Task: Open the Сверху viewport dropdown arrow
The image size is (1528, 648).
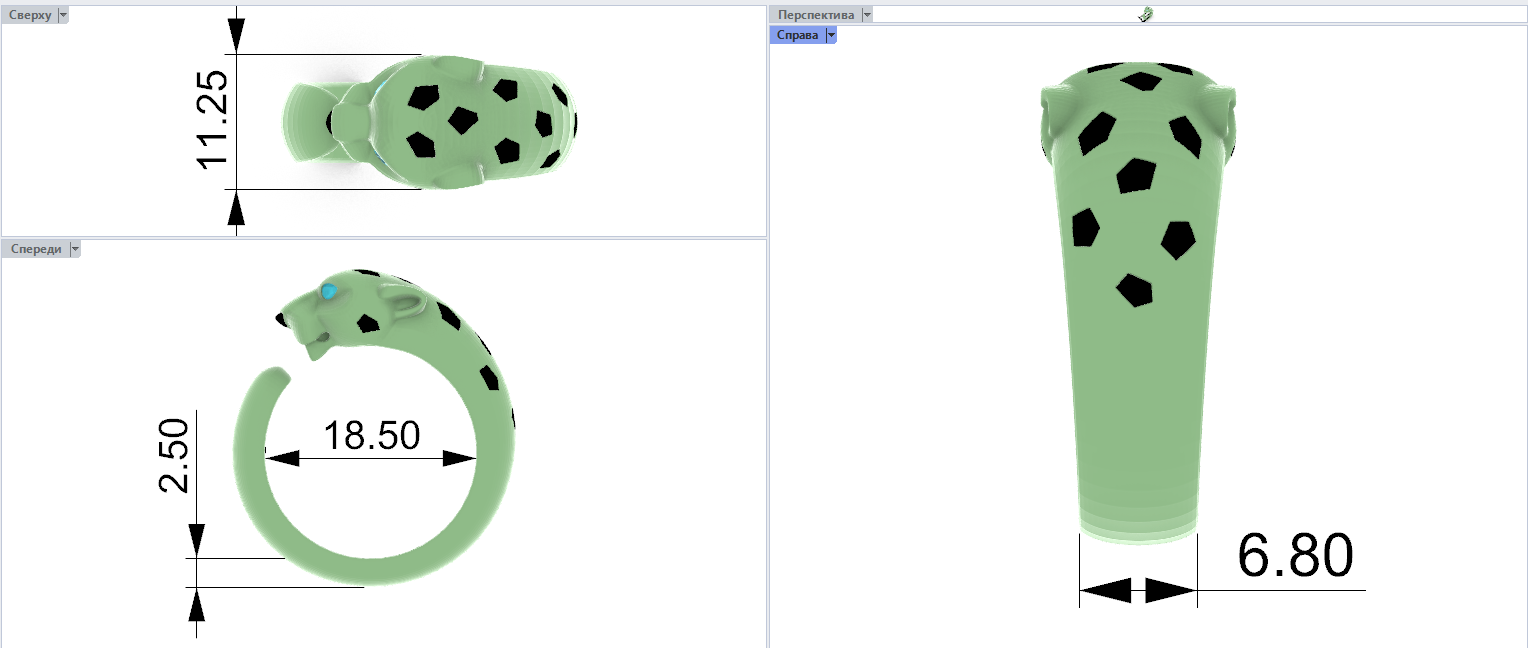Action: point(63,15)
